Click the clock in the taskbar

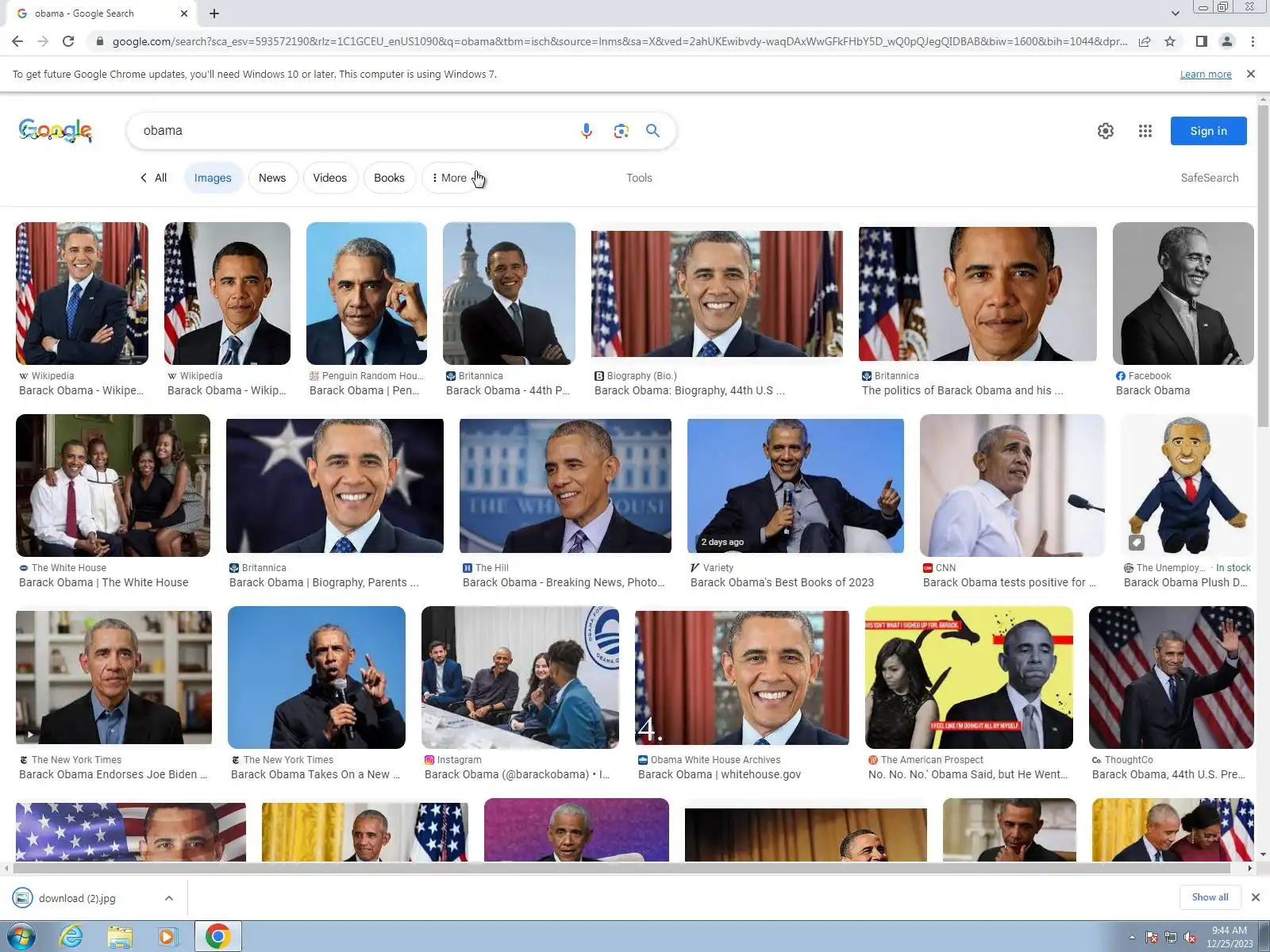click(1230, 937)
